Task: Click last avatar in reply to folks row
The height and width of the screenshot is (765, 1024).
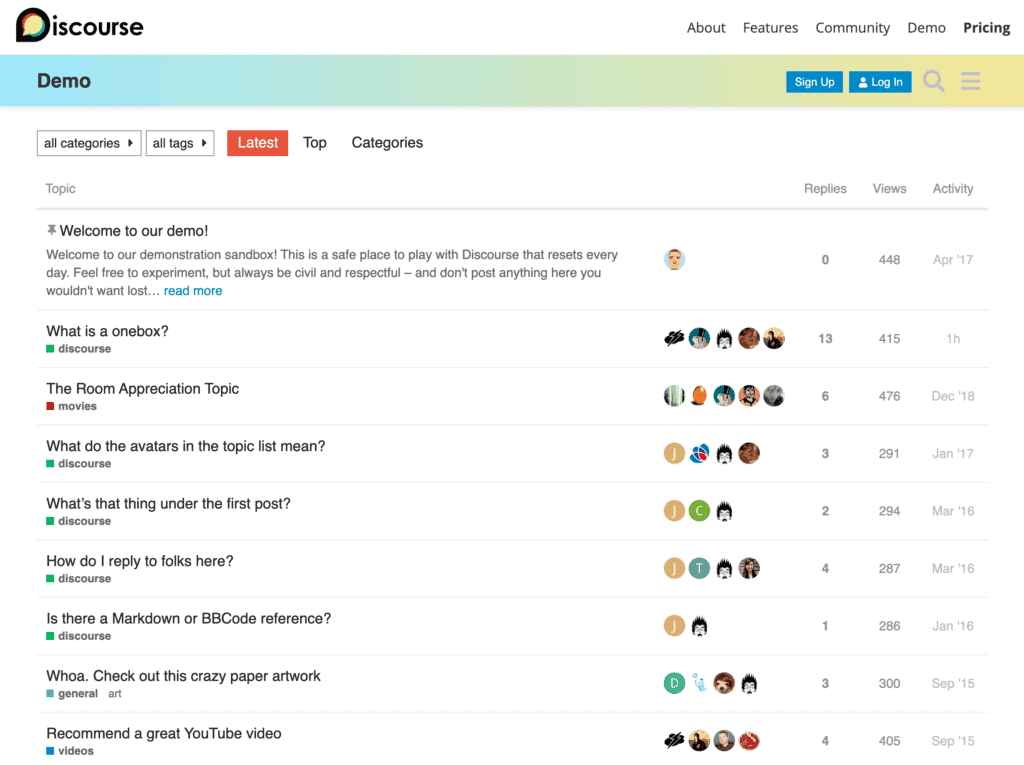Action: point(749,568)
